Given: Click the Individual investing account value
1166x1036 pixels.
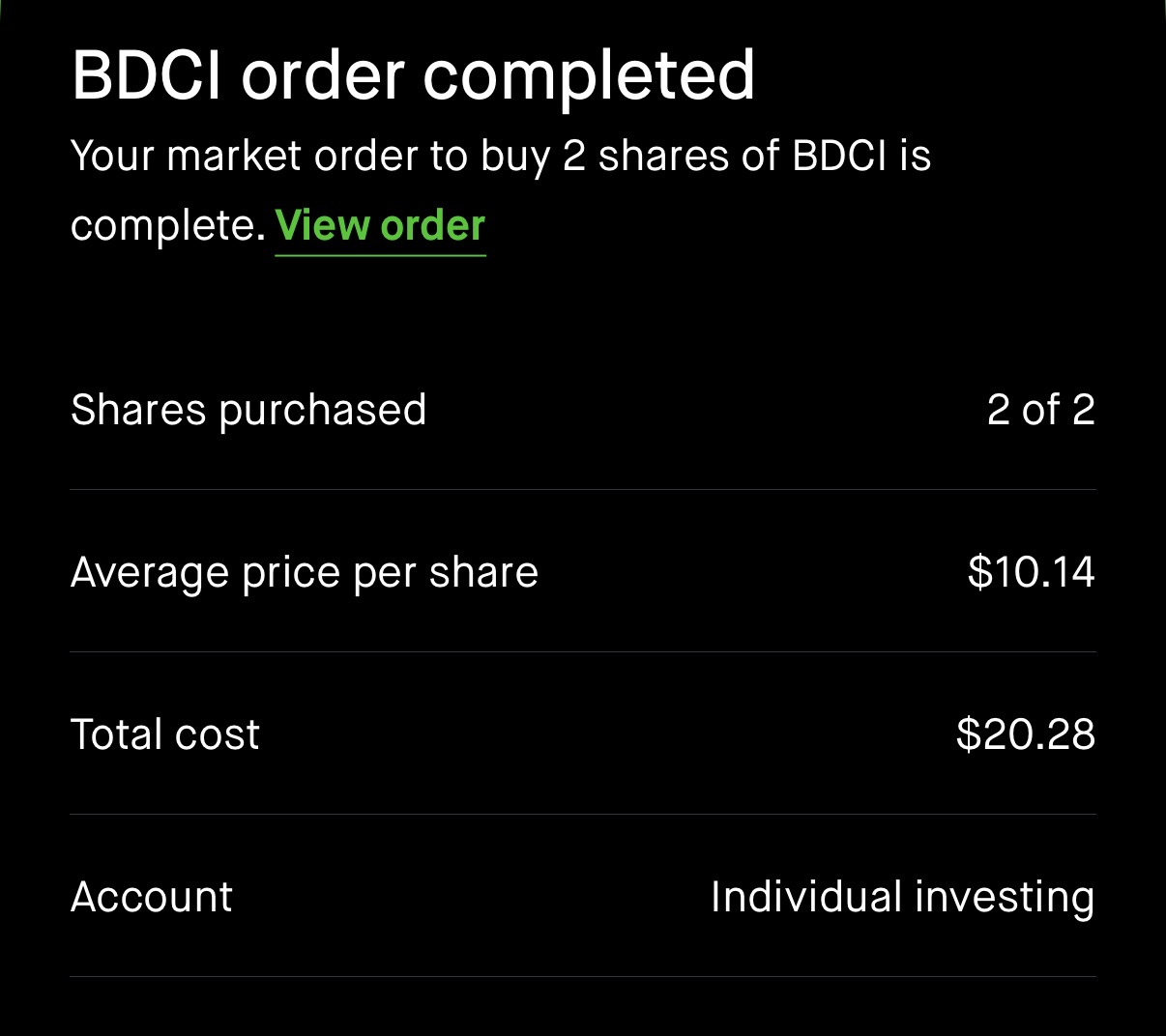Looking at the screenshot, I should tap(902, 897).
